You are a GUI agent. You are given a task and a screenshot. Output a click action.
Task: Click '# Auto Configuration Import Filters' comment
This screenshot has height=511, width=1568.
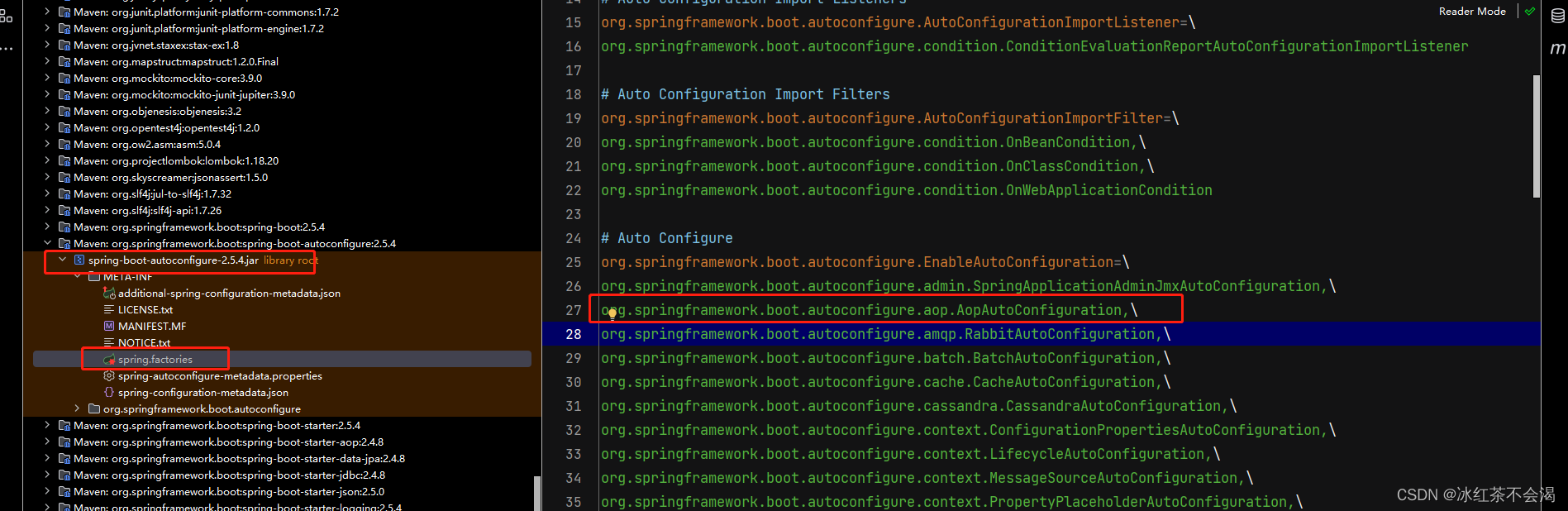pos(746,94)
